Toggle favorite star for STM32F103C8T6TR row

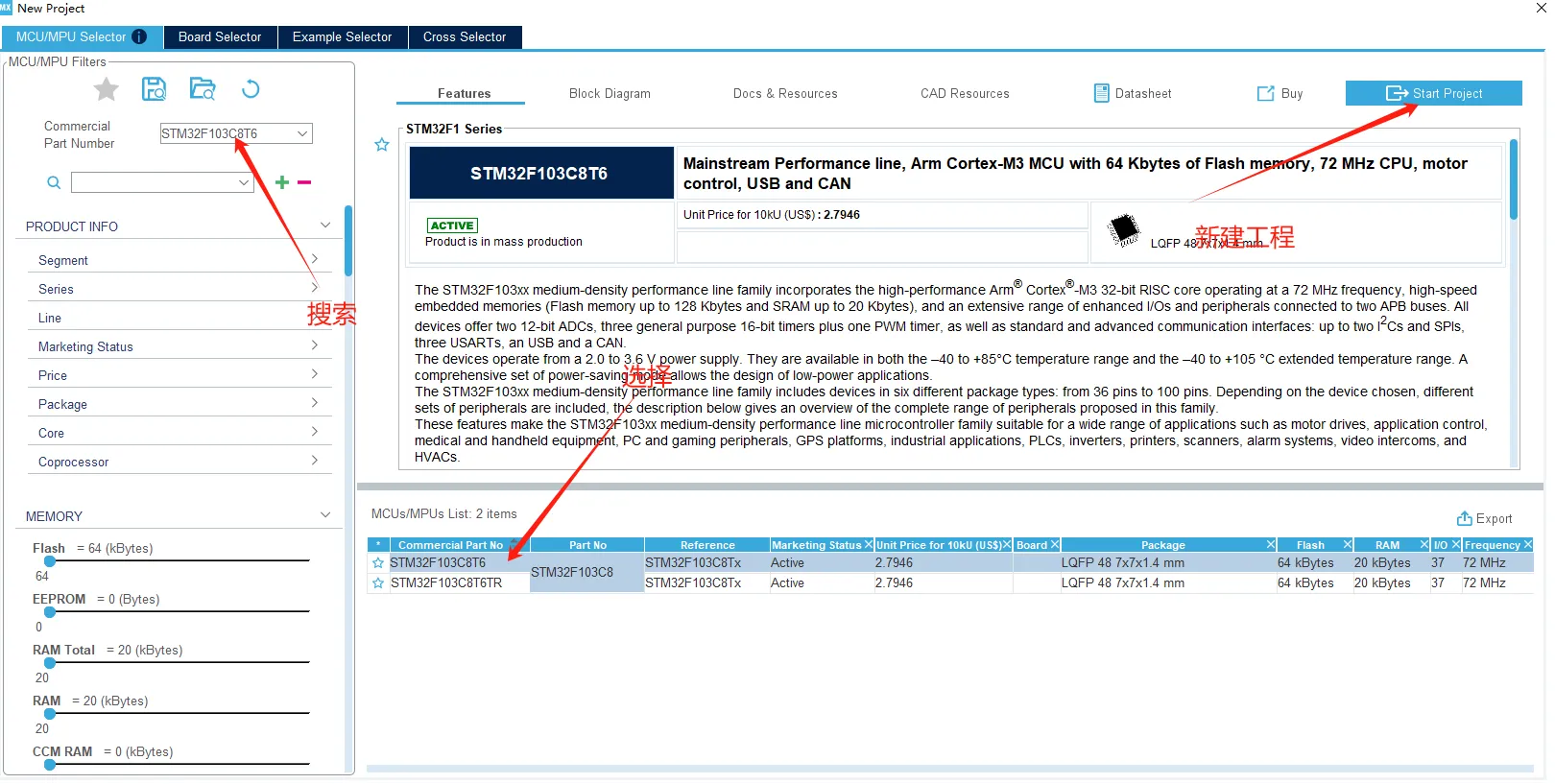378,583
